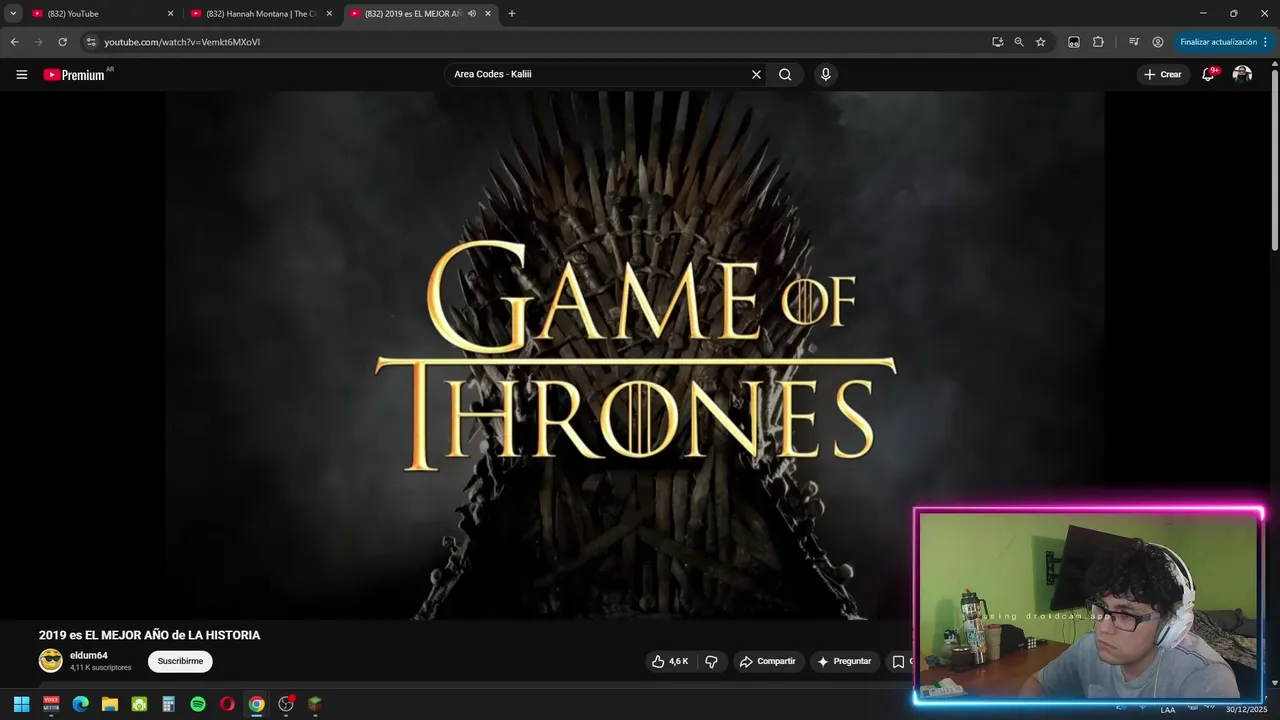This screenshot has height=720, width=1280.
Task: Select the video title 2019 es EL MEJOR AÑO
Action: [150, 635]
